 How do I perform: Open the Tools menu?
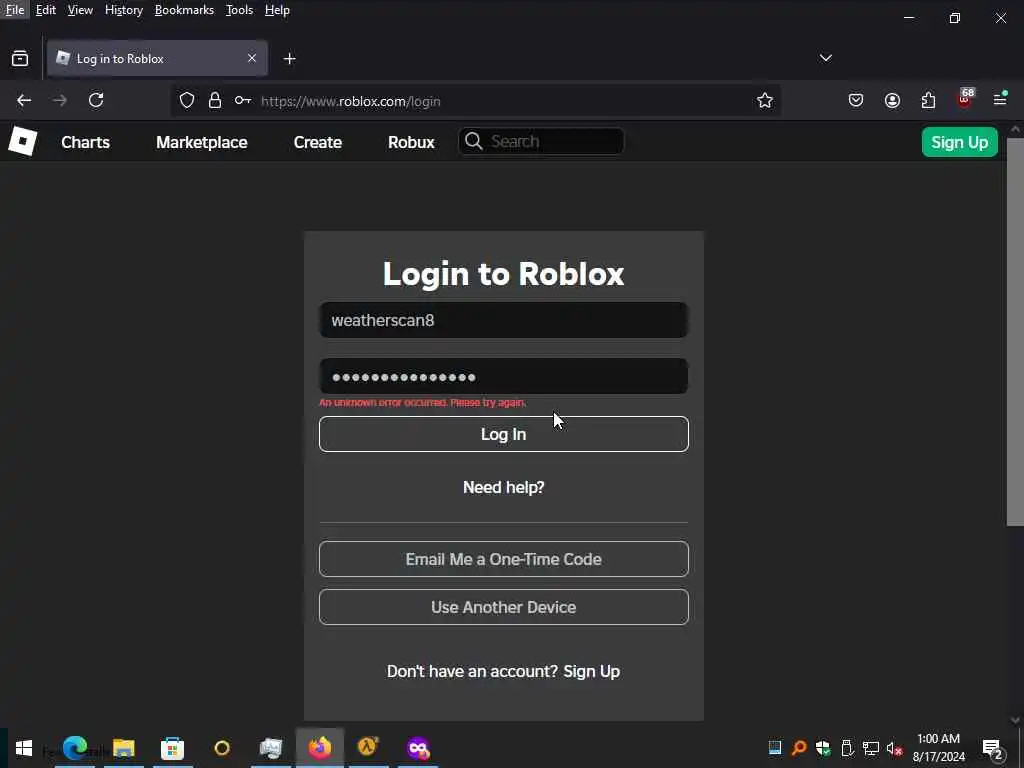click(239, 10)
